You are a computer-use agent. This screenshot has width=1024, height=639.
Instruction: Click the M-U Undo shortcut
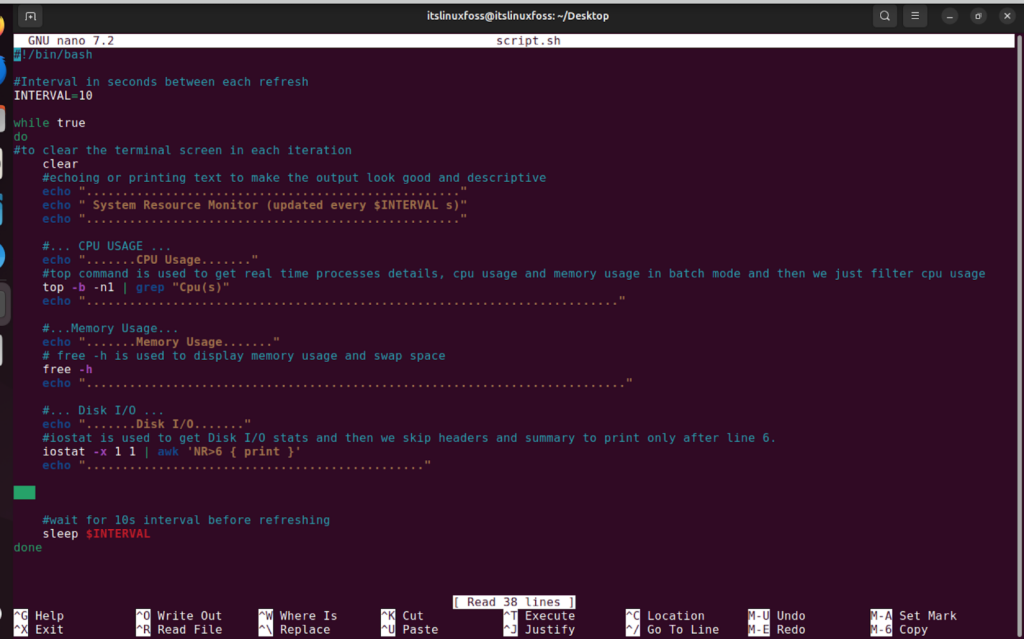pos(777,615)
